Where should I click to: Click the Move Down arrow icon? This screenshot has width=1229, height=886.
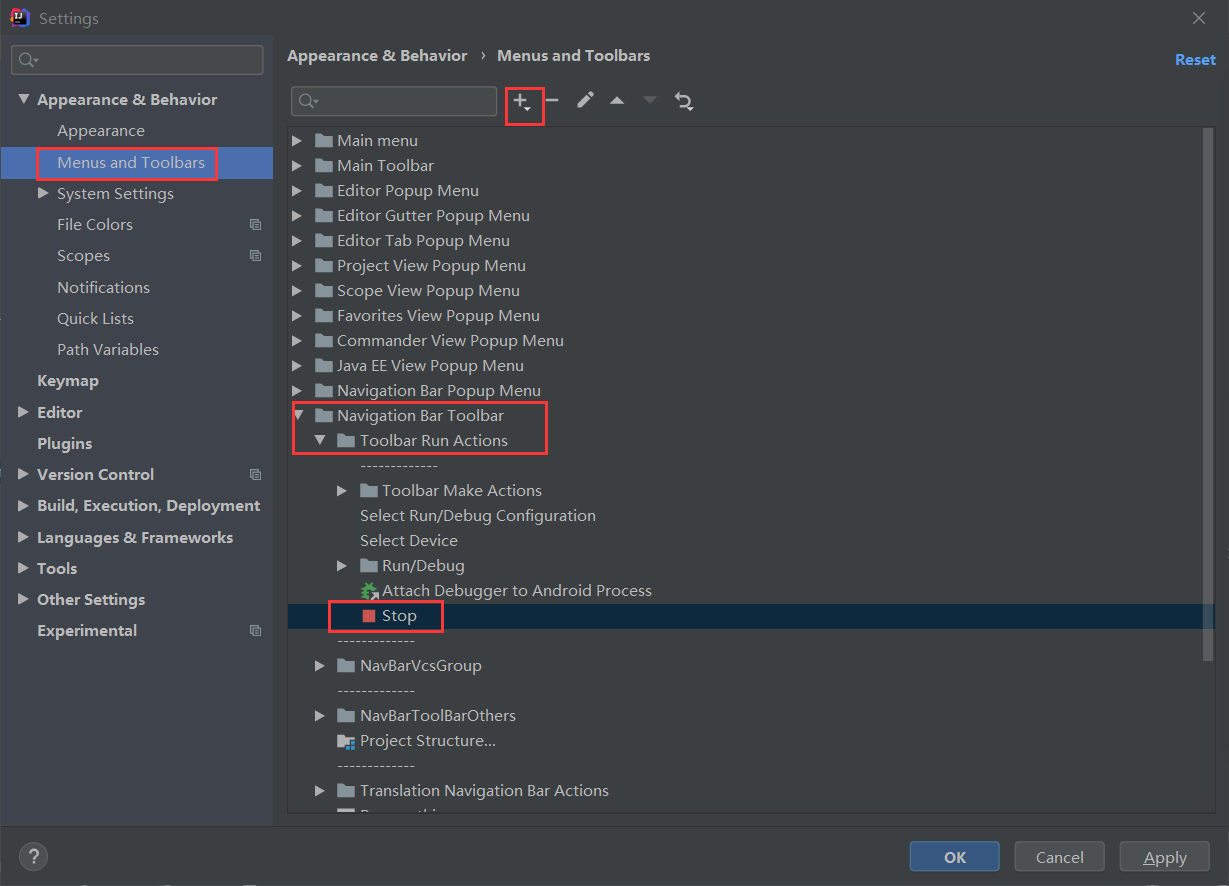(650, 100)
